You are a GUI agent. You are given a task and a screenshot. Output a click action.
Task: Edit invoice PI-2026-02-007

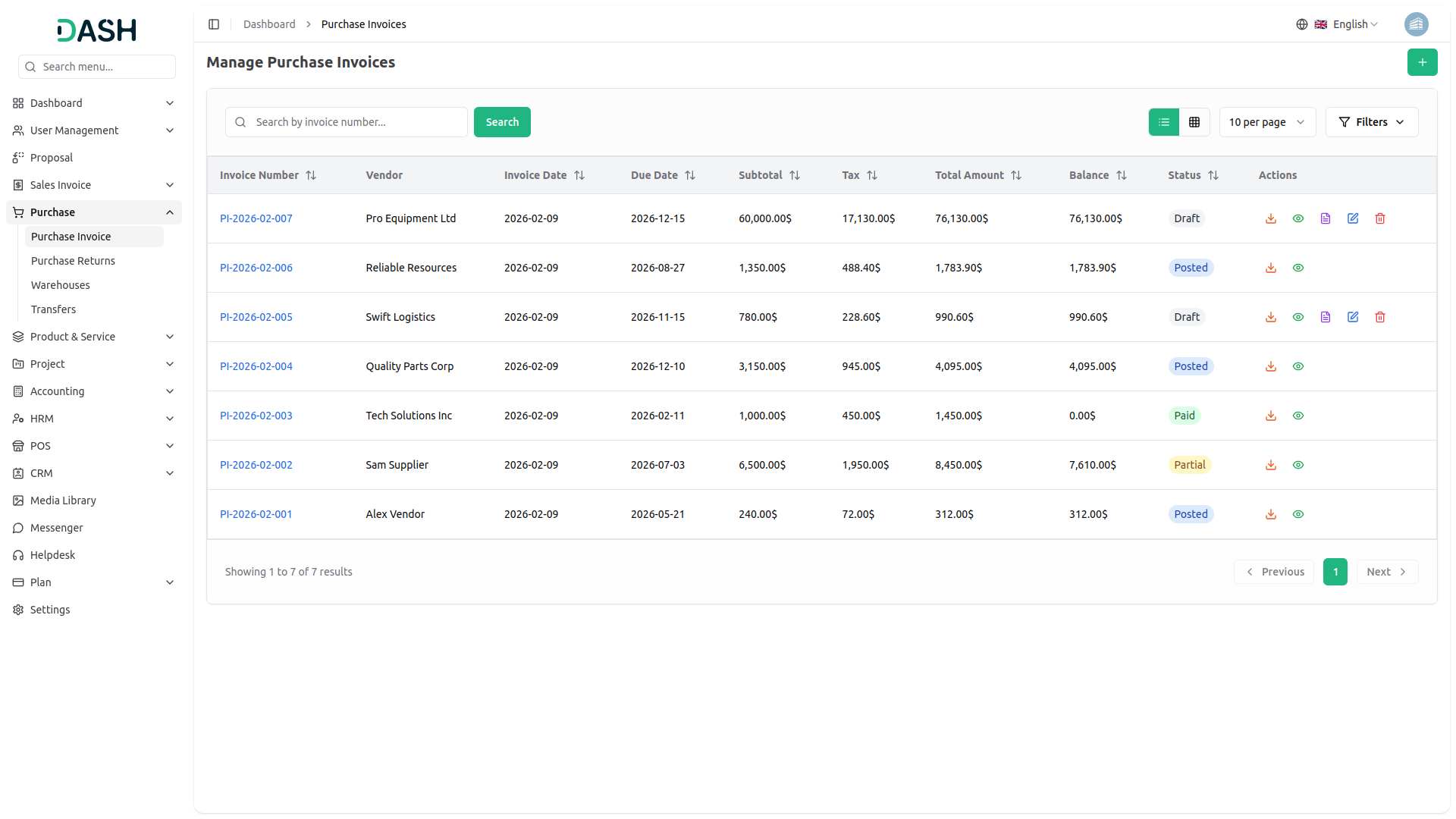pos(1353,218)
